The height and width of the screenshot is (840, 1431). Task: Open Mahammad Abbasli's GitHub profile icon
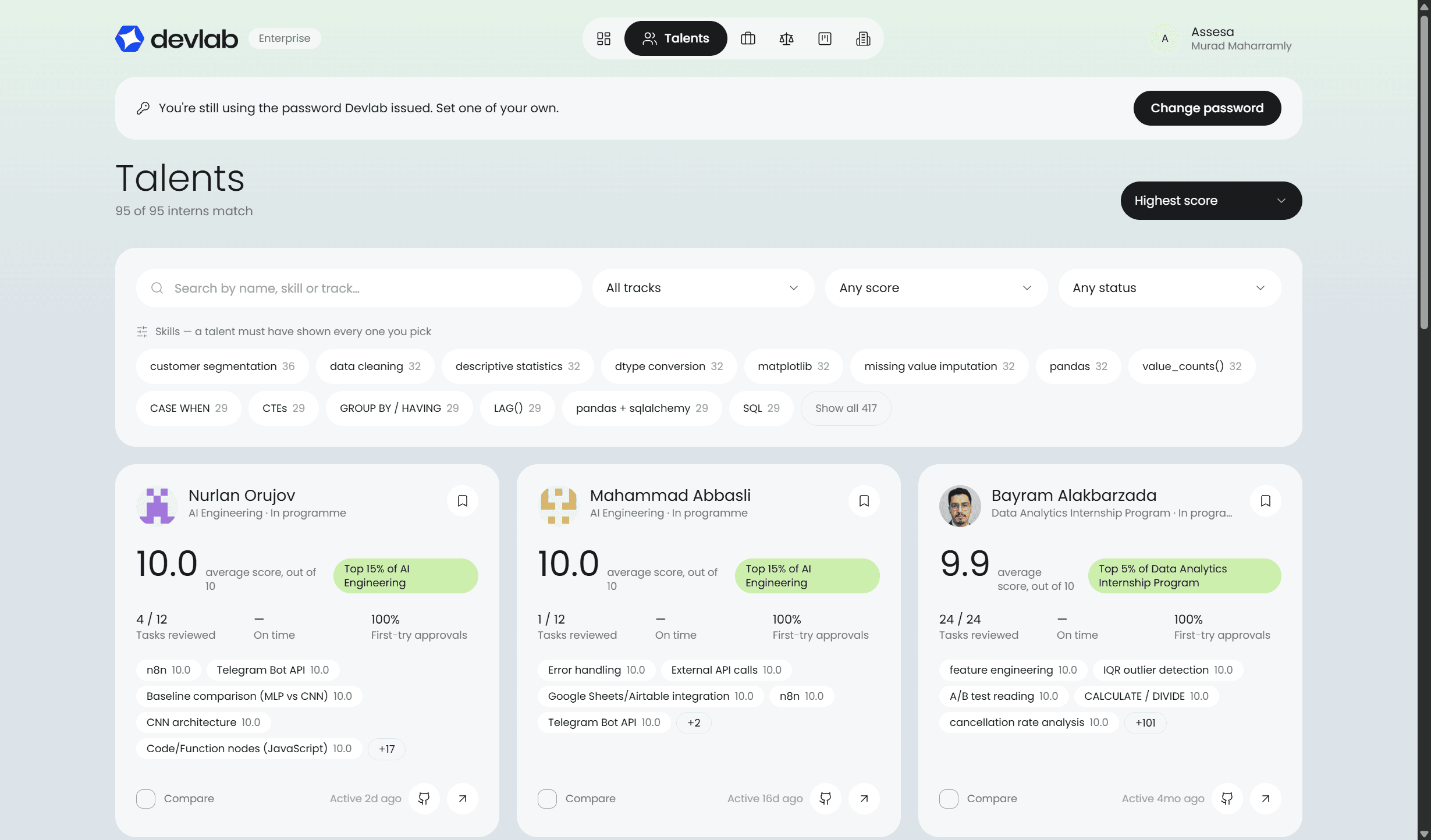tap(826, 799)
